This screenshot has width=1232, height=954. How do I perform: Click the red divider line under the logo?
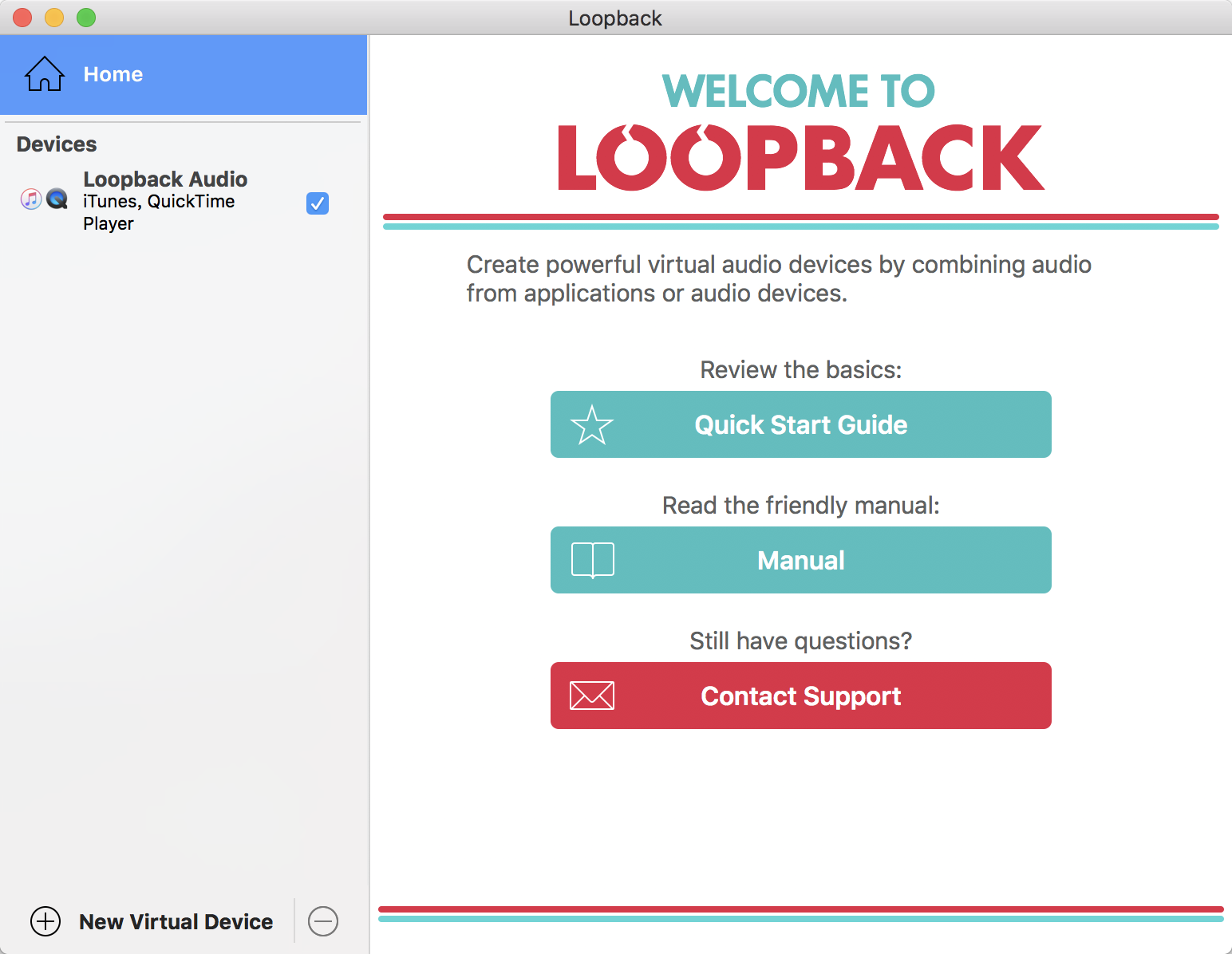click(800, 215)
